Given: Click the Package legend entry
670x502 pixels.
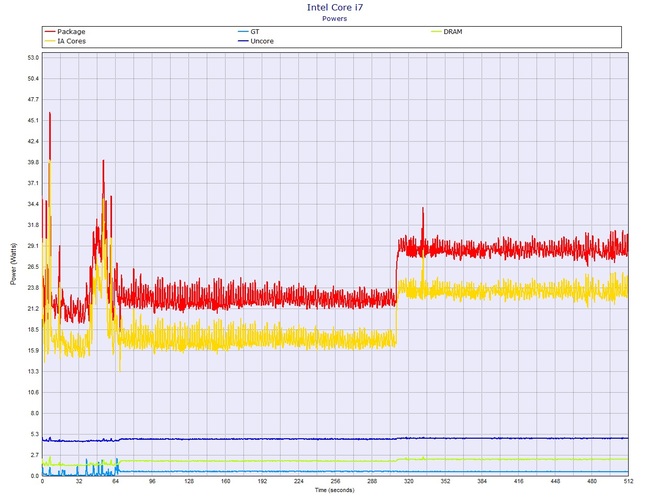Looking at the screenshot, I should 65,32.
